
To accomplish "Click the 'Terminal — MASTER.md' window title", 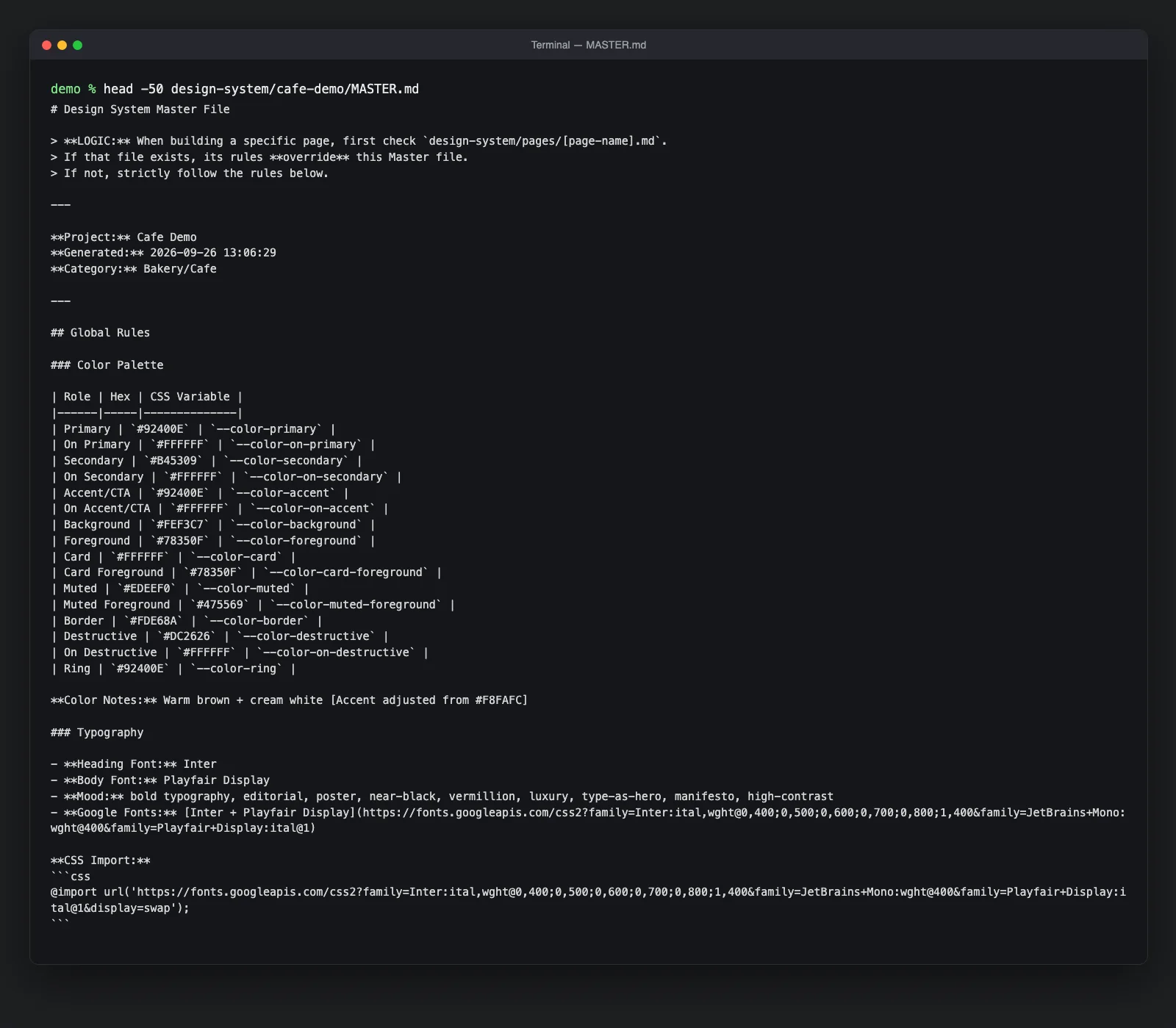I will (588, 45).
